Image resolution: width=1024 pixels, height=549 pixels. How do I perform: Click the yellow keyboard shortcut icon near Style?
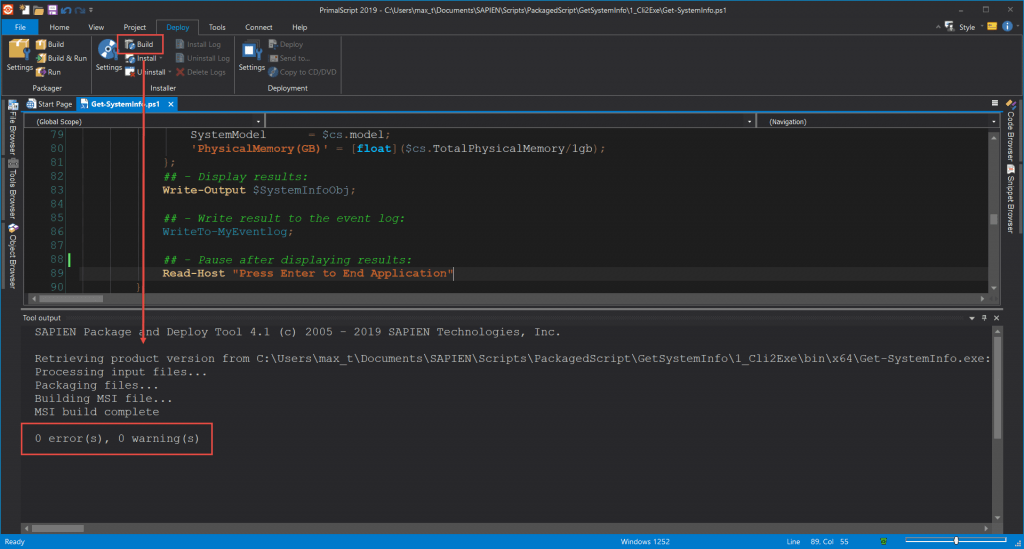[992, 26]
